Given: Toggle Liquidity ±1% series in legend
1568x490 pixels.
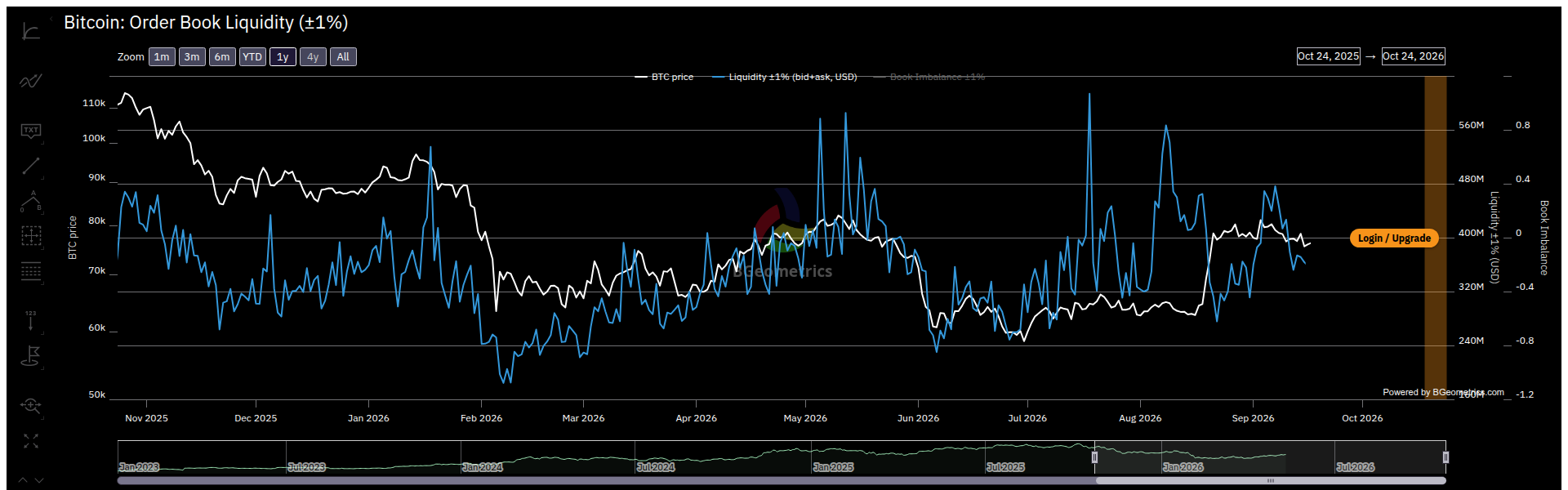Looking at the screenshot, I should coord(784,77).
